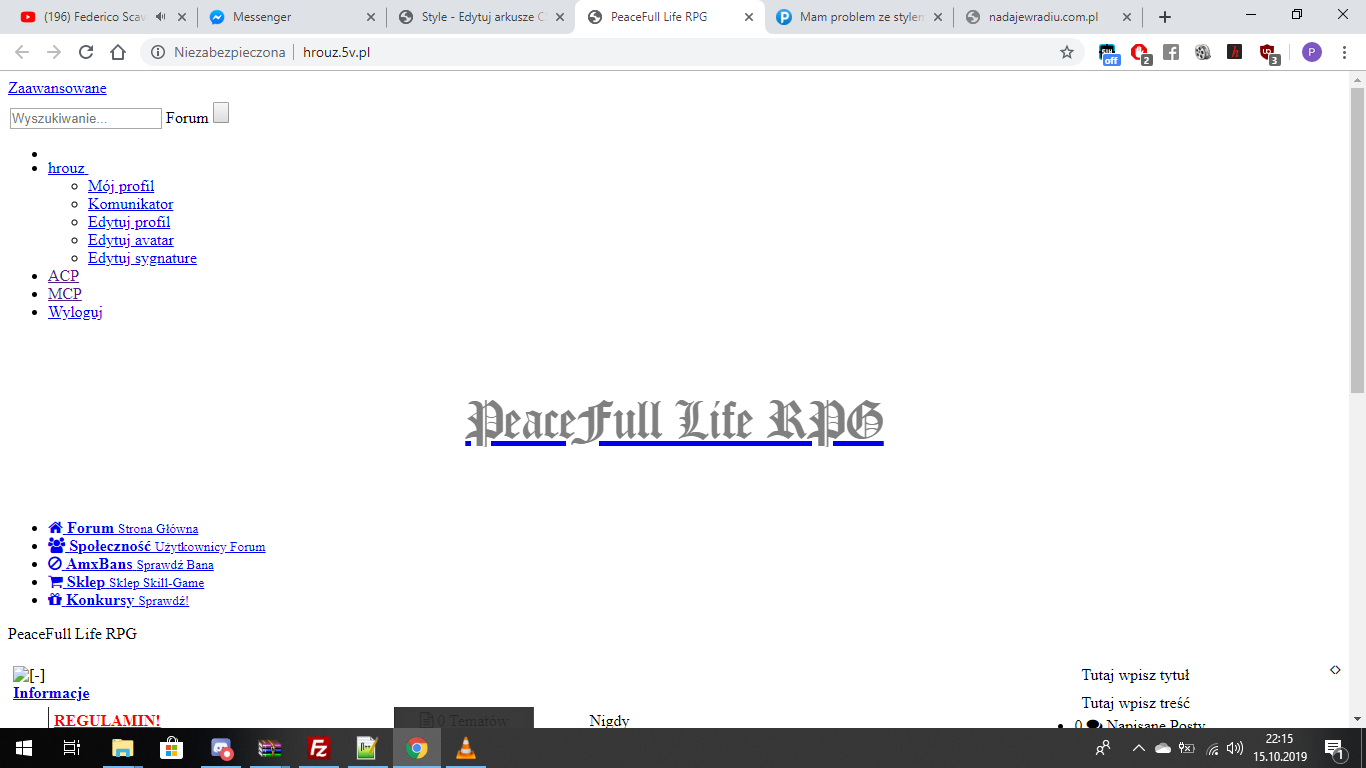Click the Wyloguj logout link
The width and height of the screenshot is (1366, 768).
pos(75,312)
